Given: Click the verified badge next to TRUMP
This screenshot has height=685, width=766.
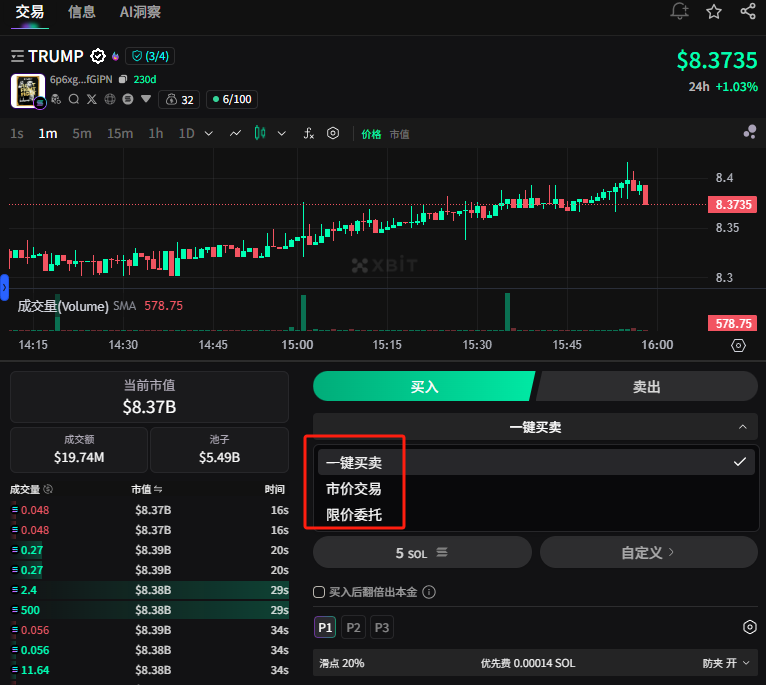Looking at the screenshot, I should pyautogui.click(x=98, y=56).
